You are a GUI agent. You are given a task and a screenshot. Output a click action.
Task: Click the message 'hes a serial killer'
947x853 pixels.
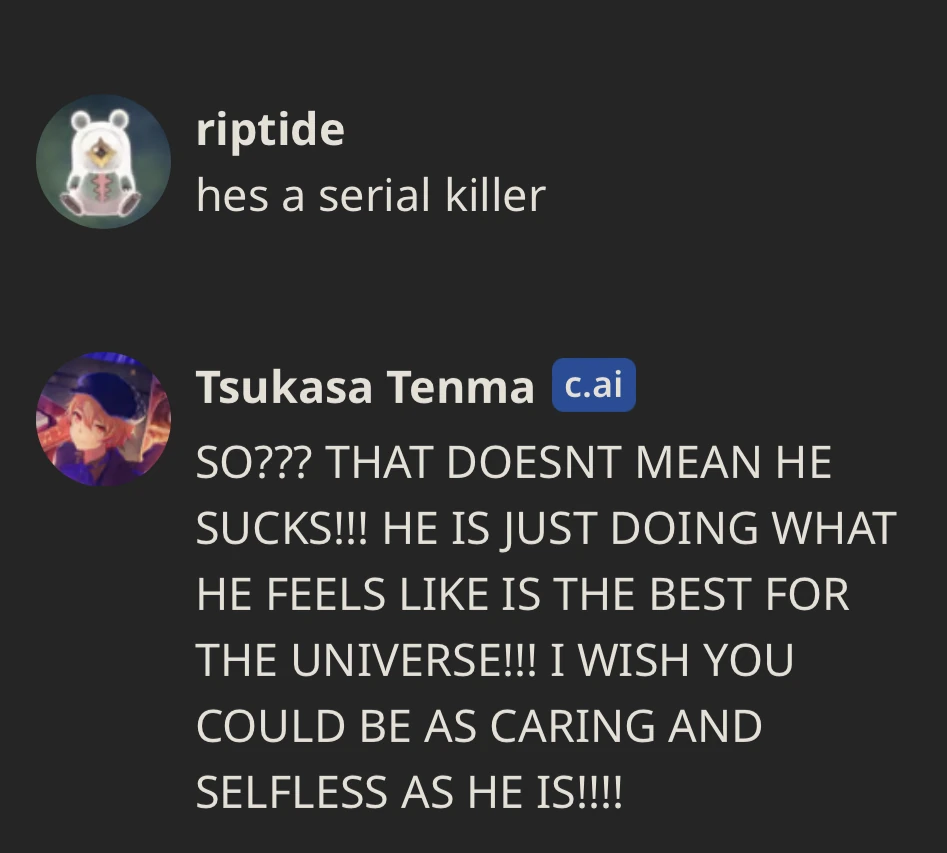tap(370, 196)
